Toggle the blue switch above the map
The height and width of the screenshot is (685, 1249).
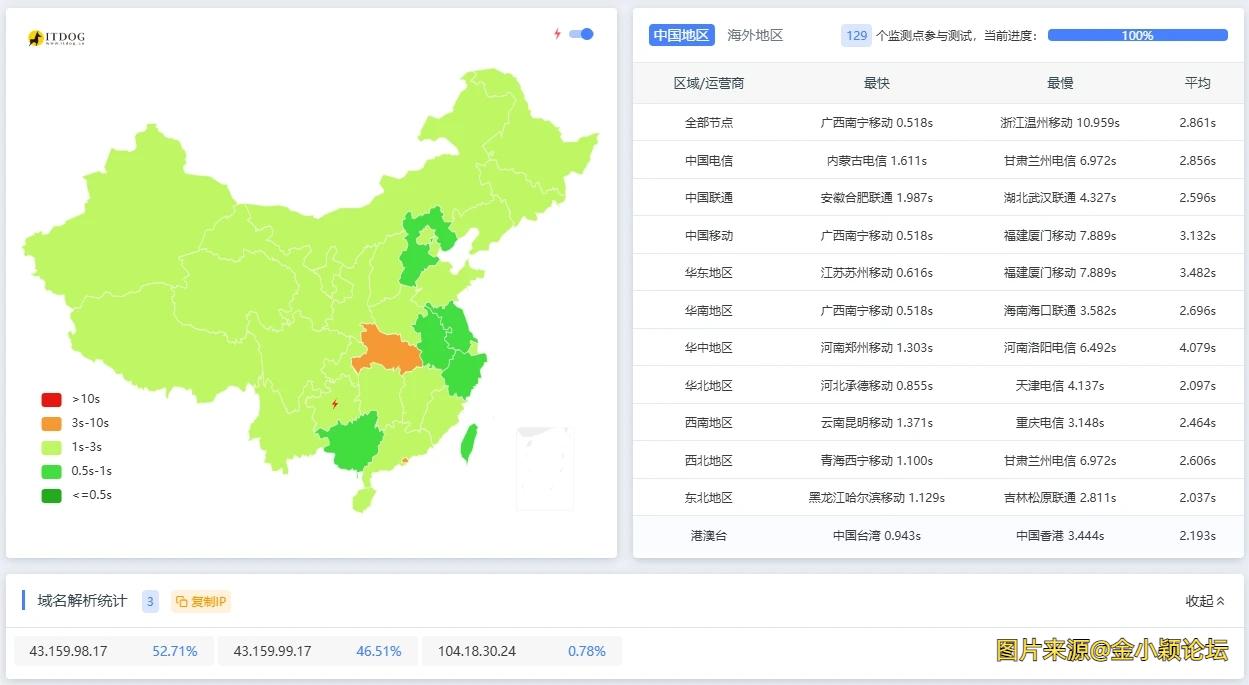(581, 34)
